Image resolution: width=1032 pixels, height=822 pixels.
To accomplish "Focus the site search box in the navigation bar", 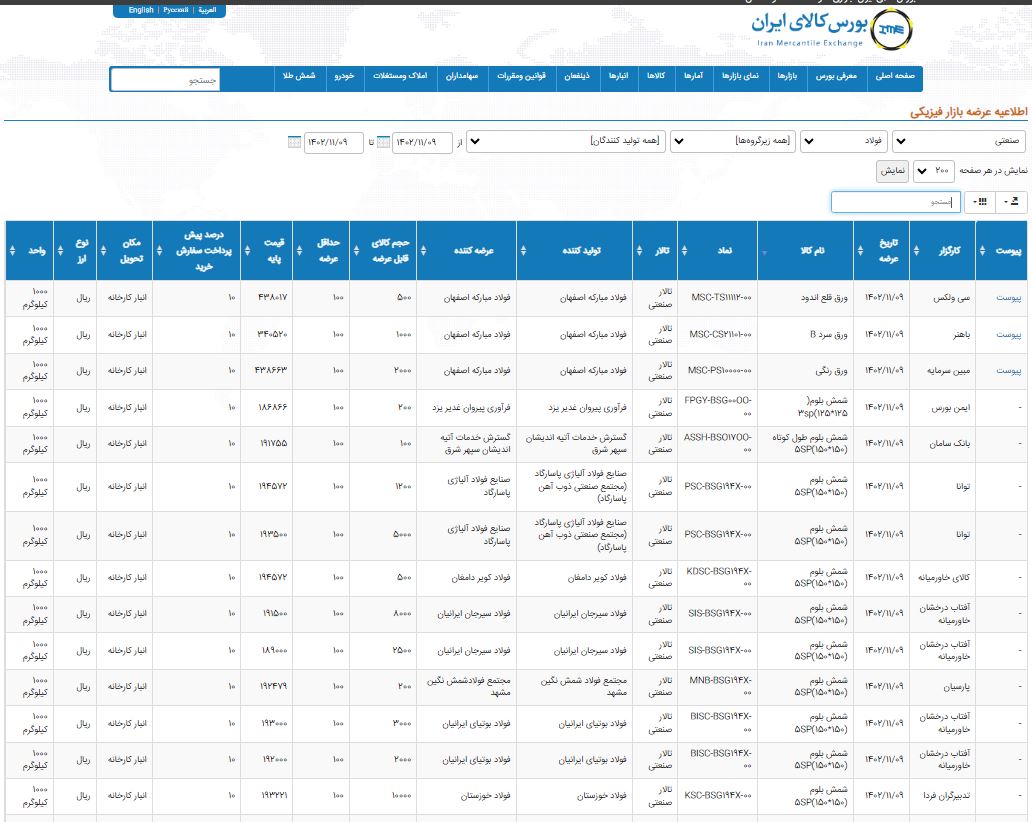I will tap(165, 80).
